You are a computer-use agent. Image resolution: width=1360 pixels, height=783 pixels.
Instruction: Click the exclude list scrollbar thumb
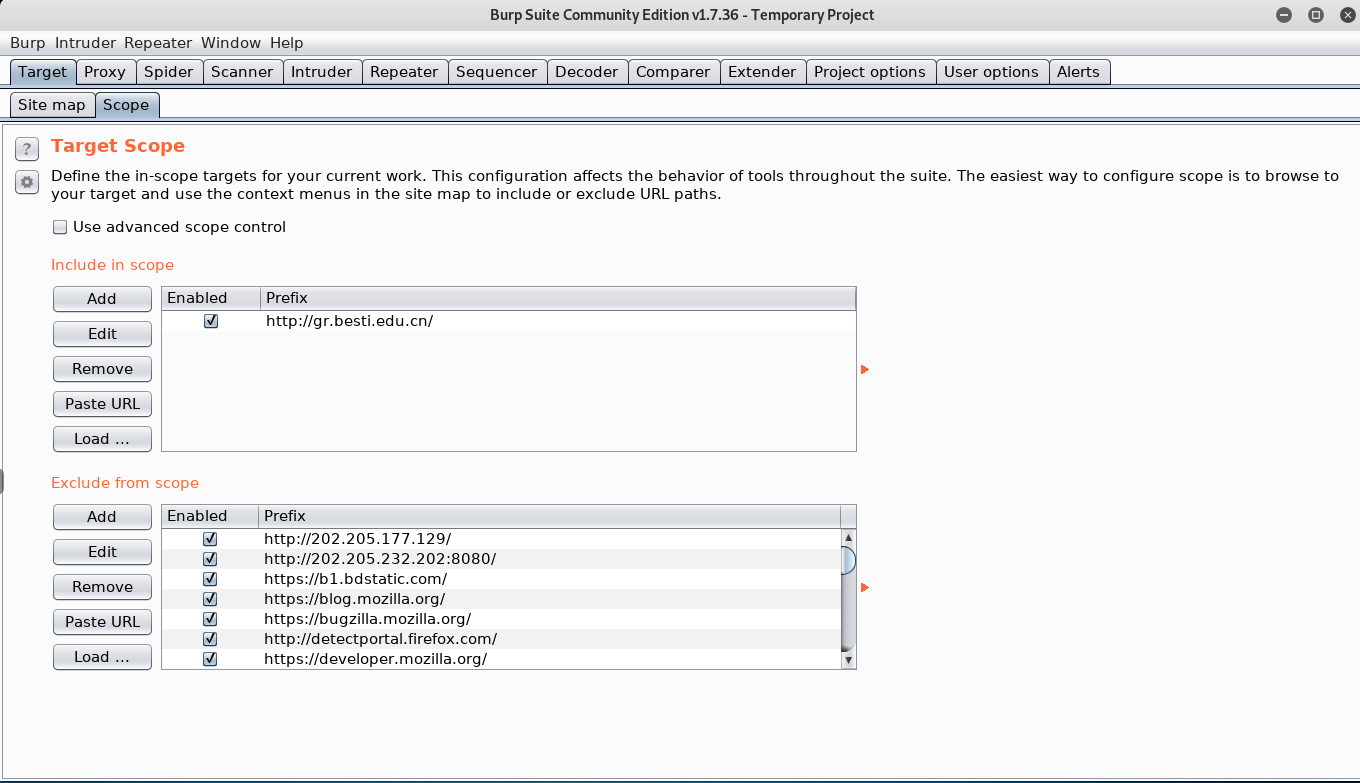849,560
